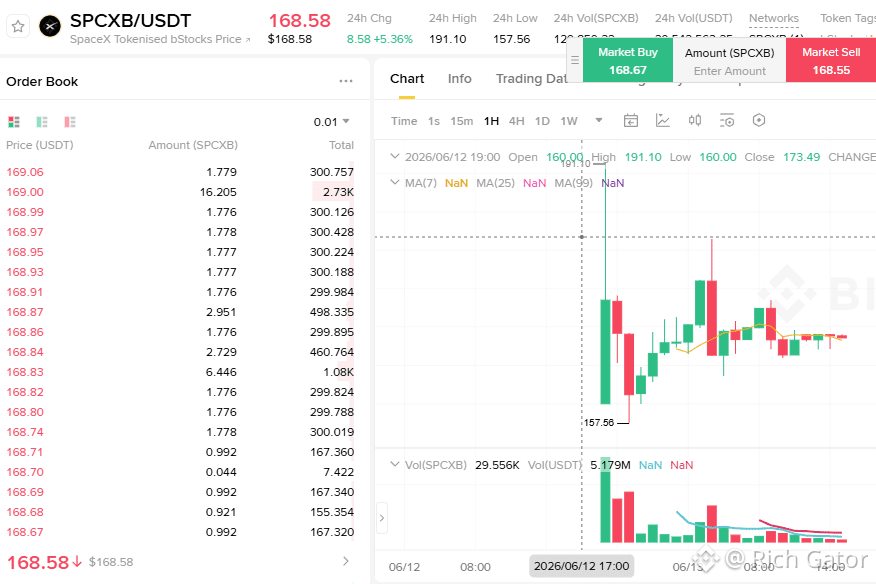The width and height of the screenshot is (876, 584).
Task: Select ask price 168.86 in order book
Action: [25, 332]
